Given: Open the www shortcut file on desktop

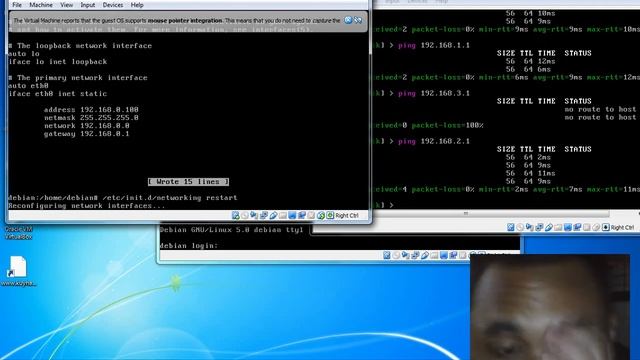Looking at the screenshot, I should tap(18, 271).
